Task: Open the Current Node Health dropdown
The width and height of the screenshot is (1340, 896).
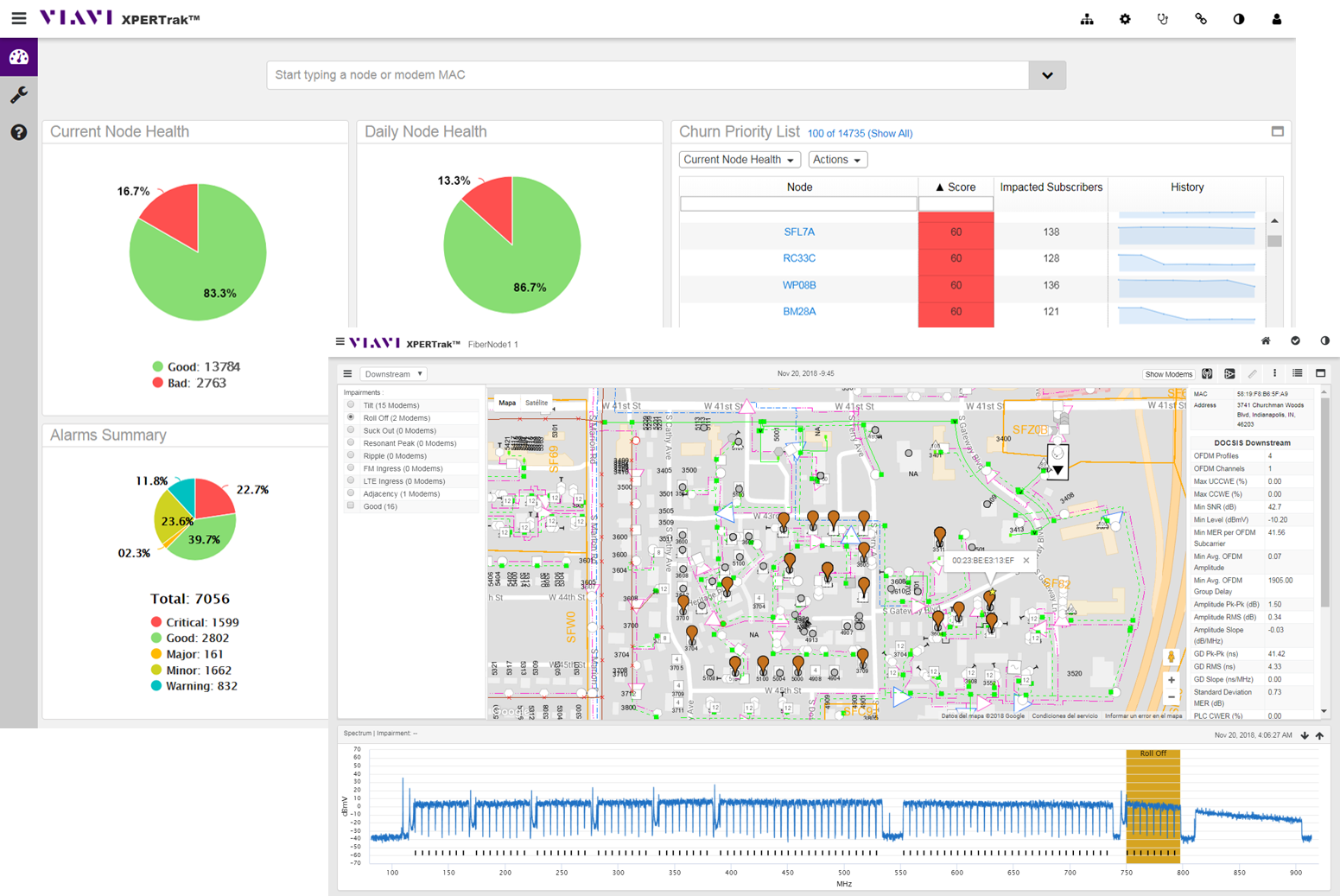Action: 739,160
